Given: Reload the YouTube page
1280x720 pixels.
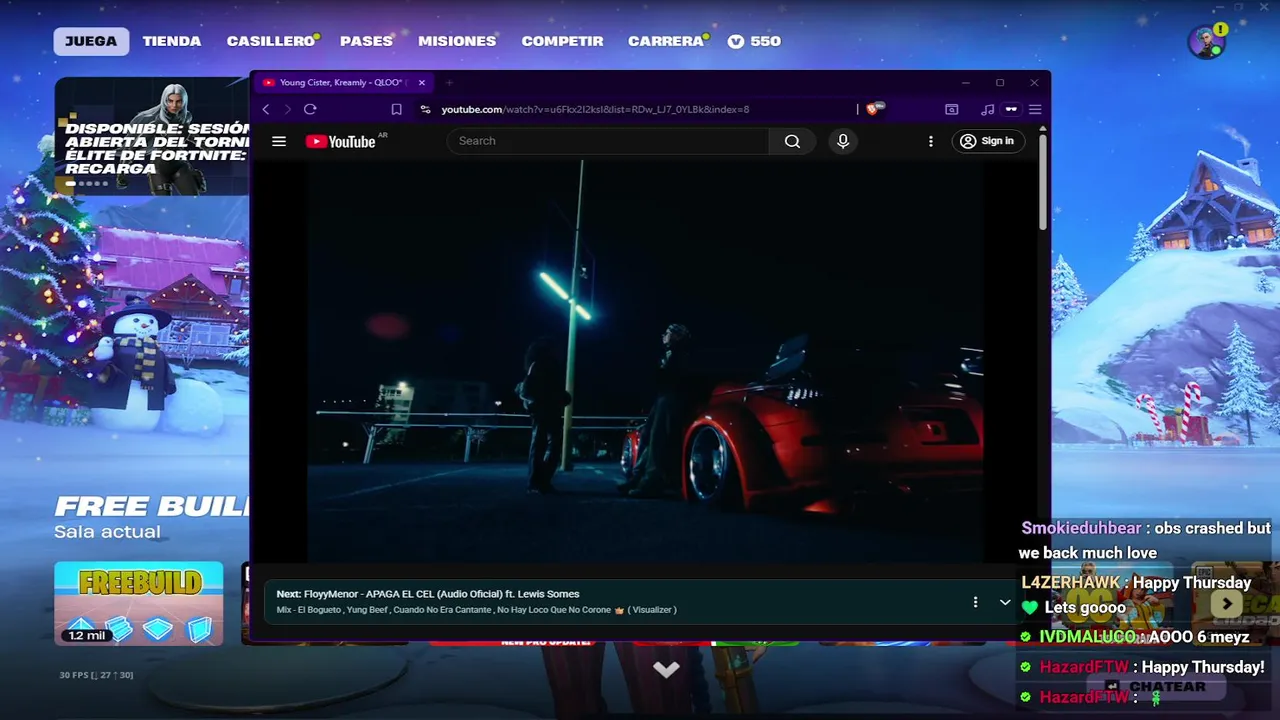Looking at the screenshot, I should [310, 109].
